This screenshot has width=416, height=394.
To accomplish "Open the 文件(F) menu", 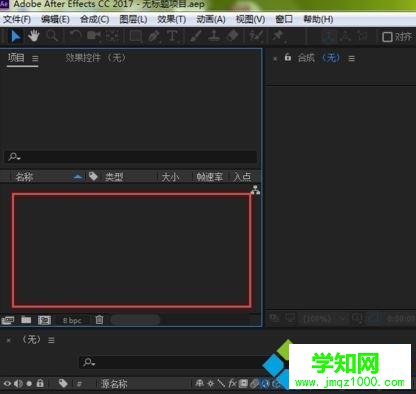I will [x=17, y=19].
